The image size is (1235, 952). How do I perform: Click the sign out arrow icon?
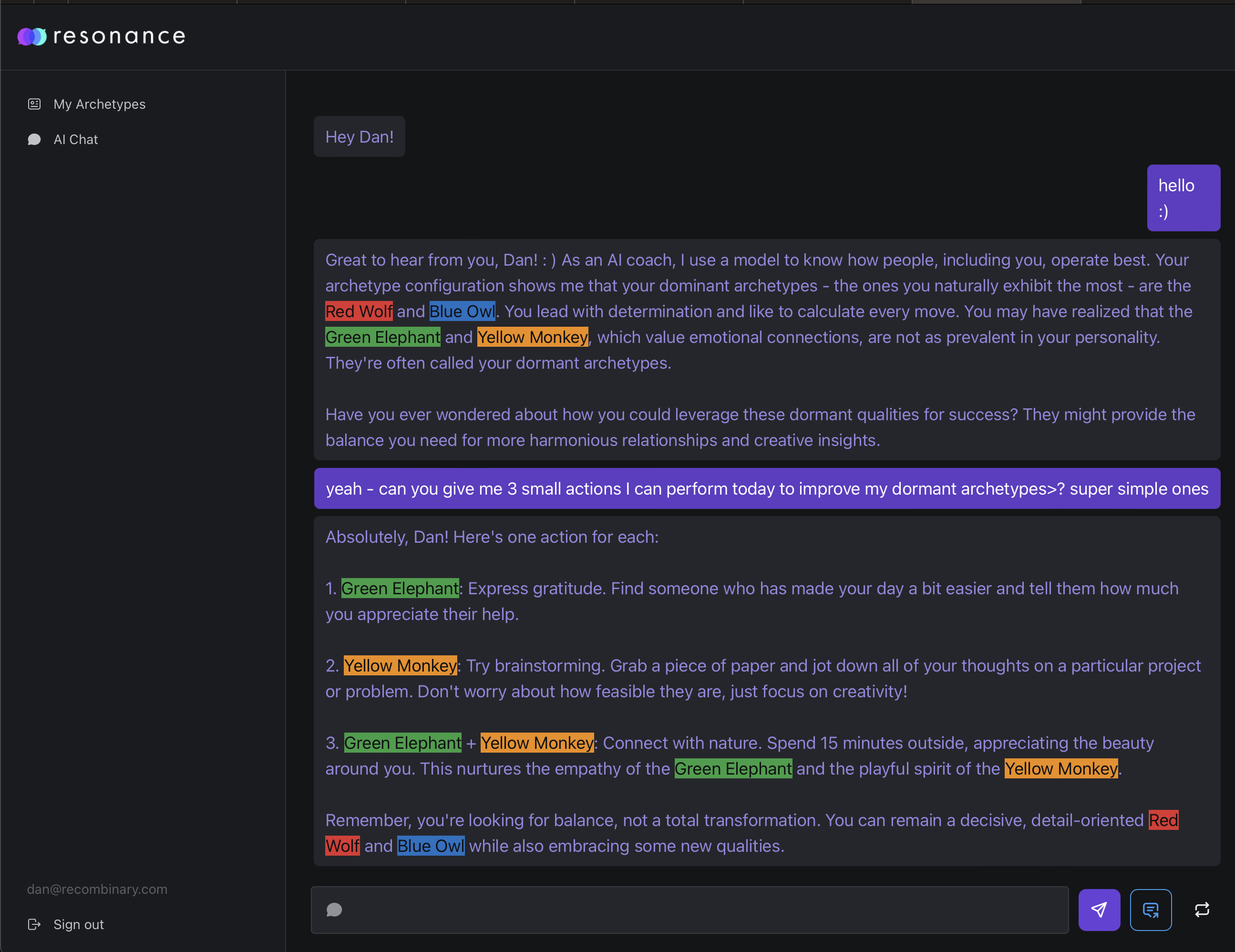click(x=34, y=924)
